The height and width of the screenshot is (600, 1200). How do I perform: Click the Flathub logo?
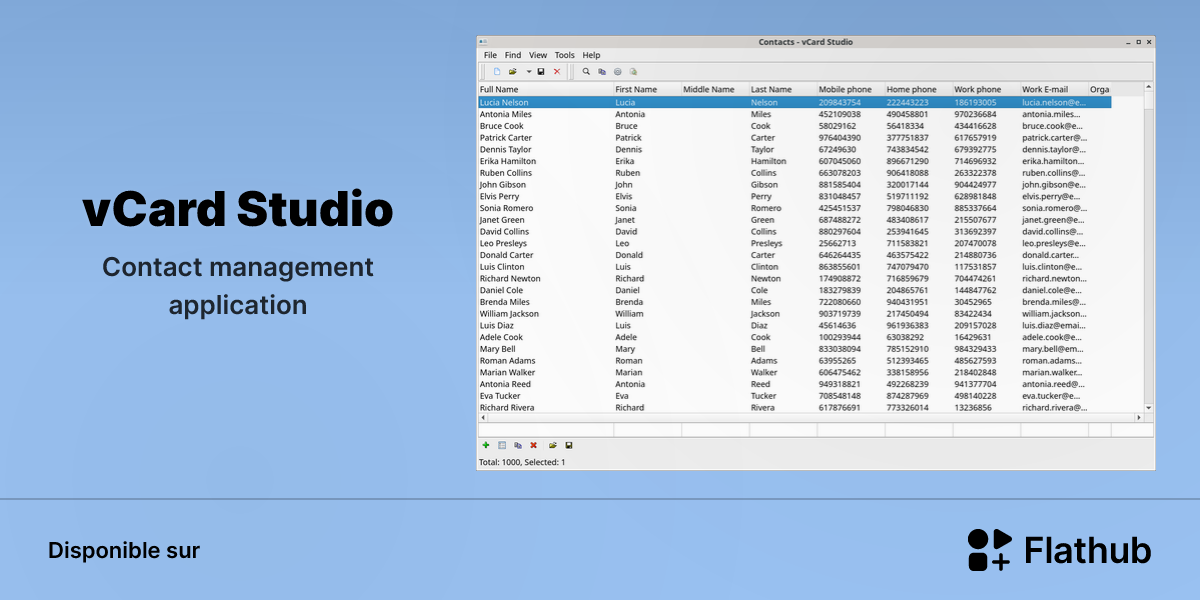(1059, 550)
